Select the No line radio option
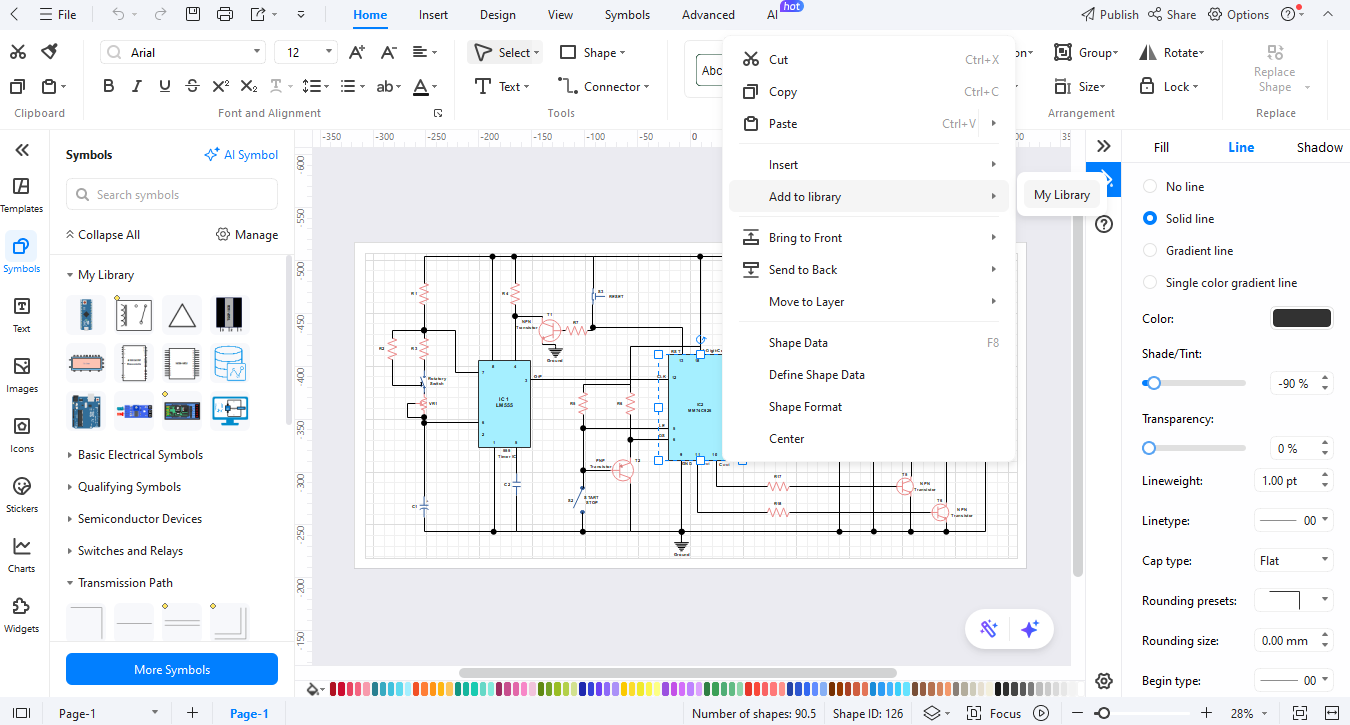The image size is (1350, 725). (x=1150, y=187)
